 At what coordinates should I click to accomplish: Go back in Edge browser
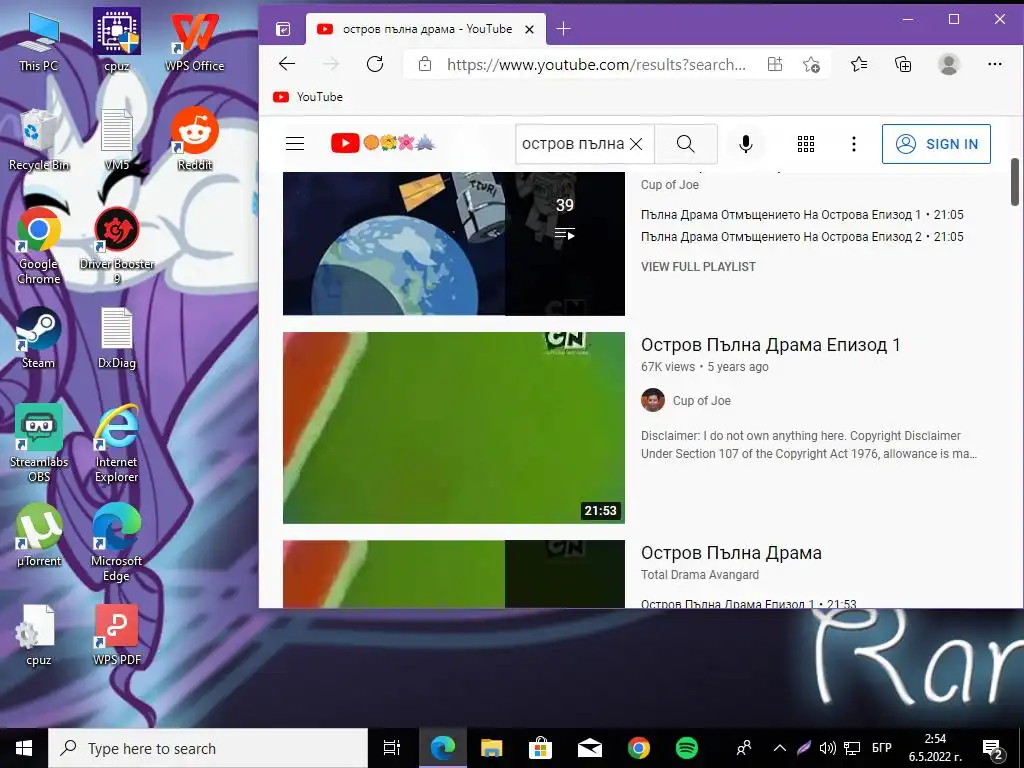[x=287, y=64]
